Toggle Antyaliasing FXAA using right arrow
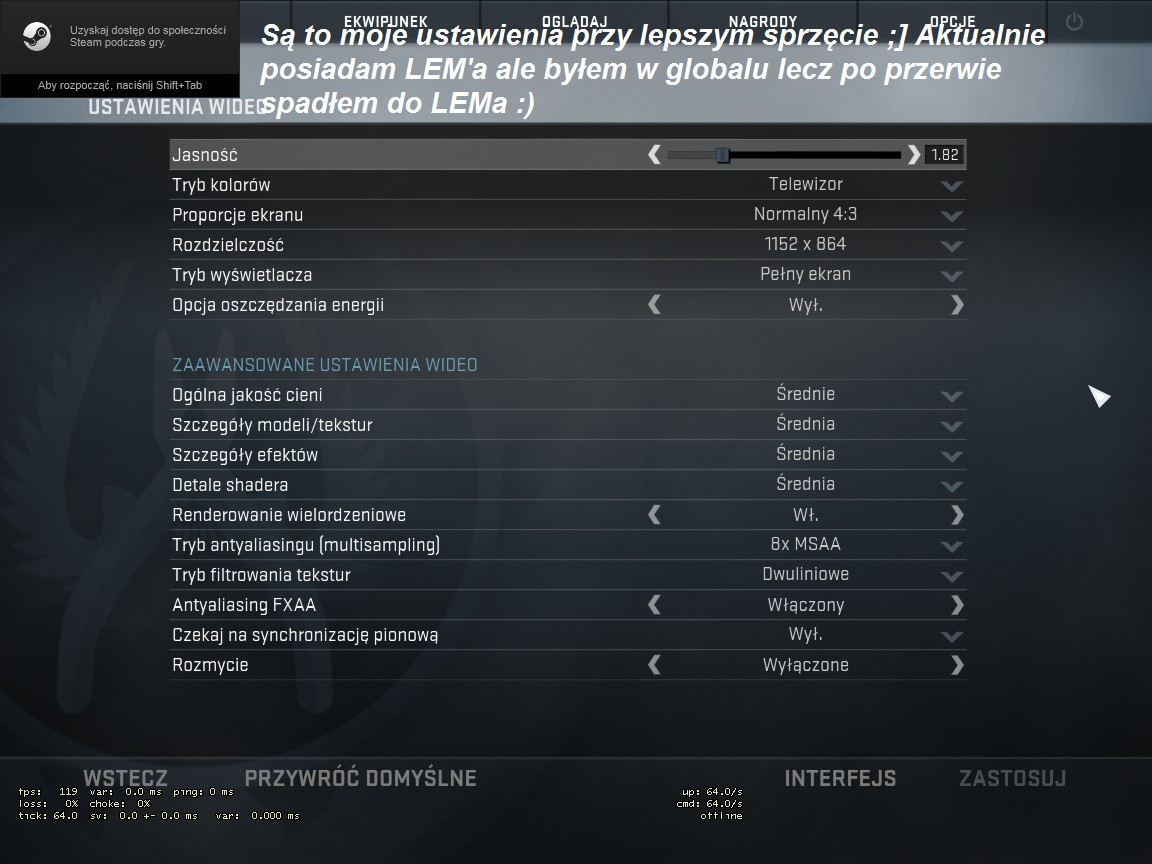 (x=957, y=605)
